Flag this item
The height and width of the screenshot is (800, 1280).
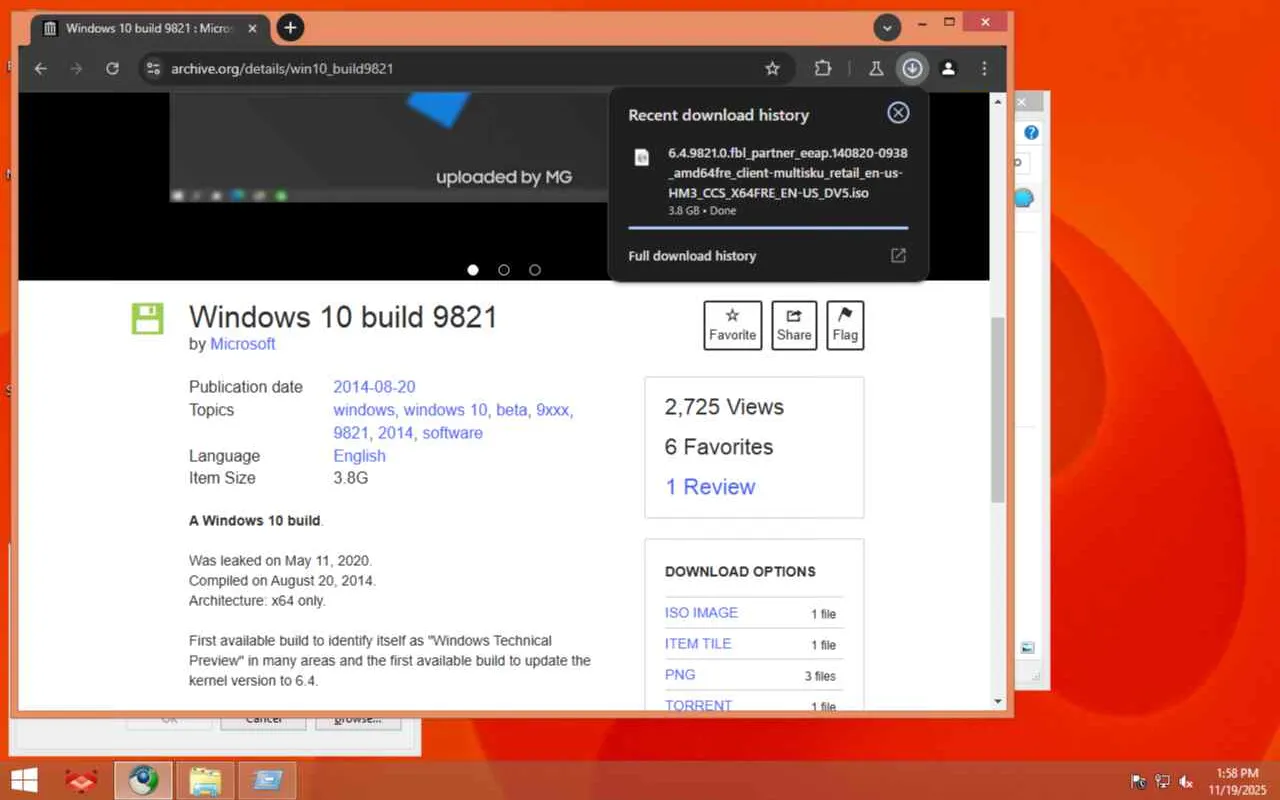tap(845, 326)
